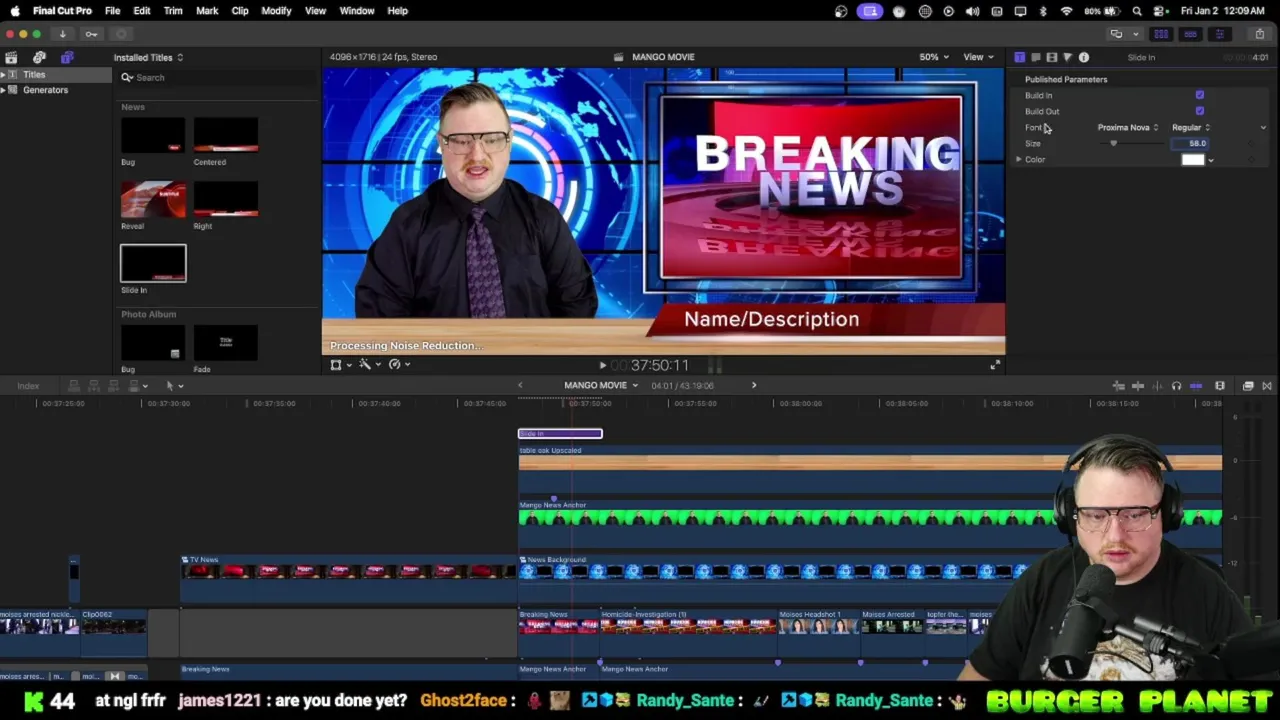Toggle the Inspector panel button
1280x720 pixels.
(1219, 34)
